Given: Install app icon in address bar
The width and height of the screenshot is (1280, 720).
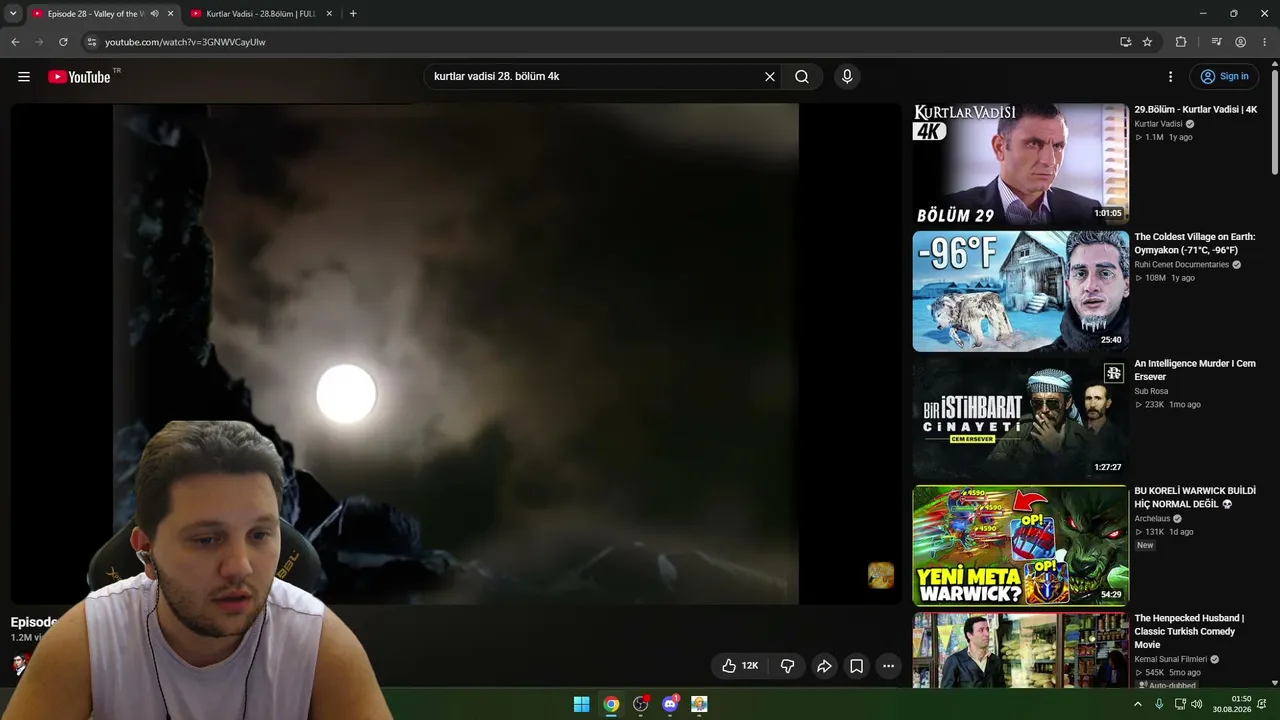Looking at the screenshot, I should (x=1125, y=42).
